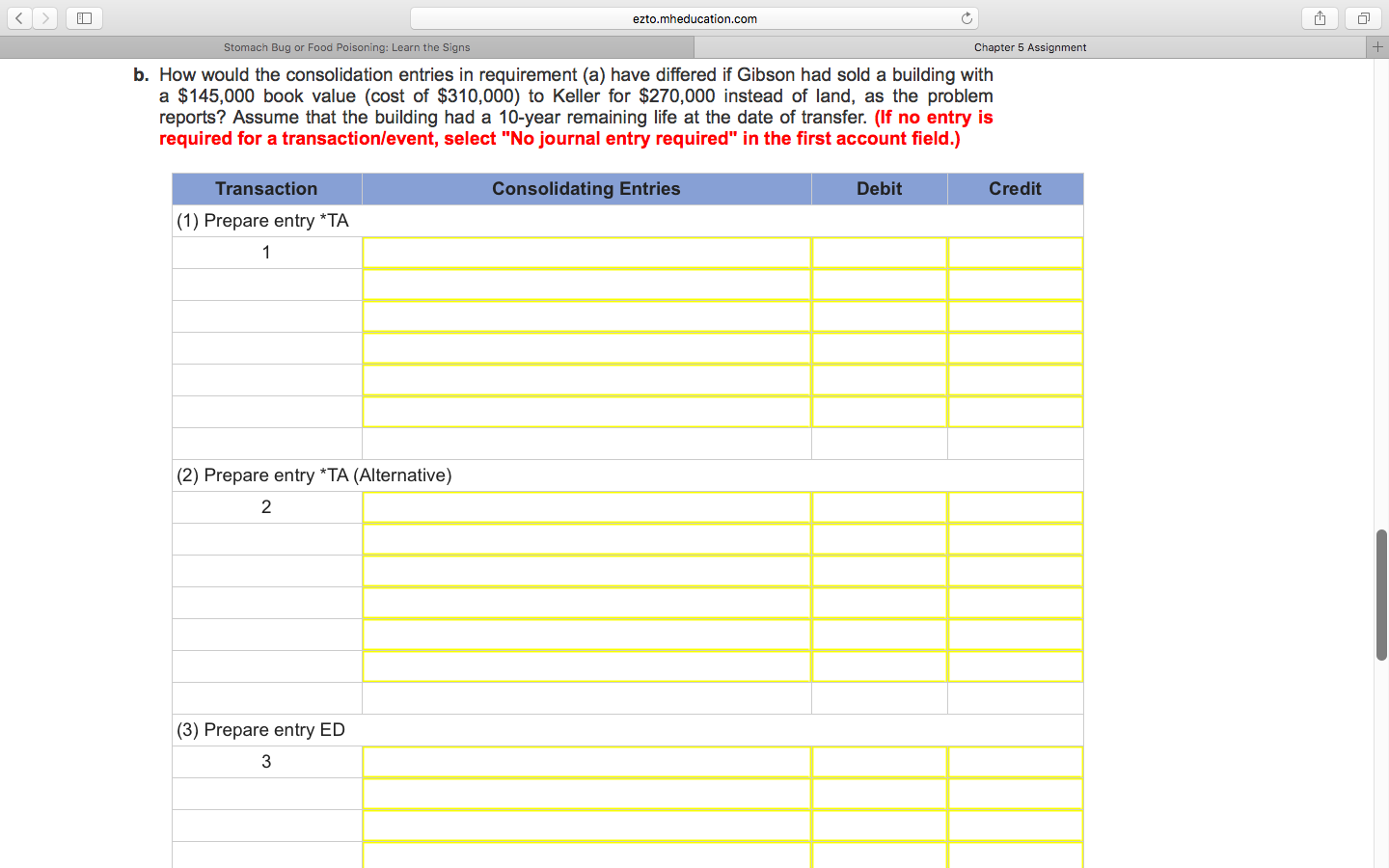This screenshot has height=868, width=1389.
Task: Click the credit field in entry 1's fifth row
Action: 1016,380
